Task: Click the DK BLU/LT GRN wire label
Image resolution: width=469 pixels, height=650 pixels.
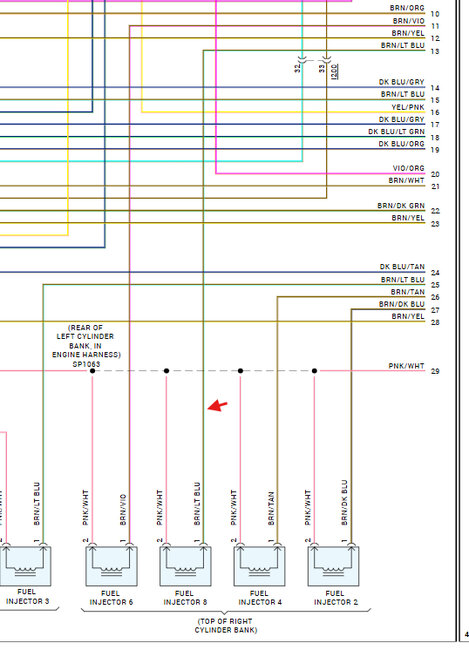Action: point(396,132)
